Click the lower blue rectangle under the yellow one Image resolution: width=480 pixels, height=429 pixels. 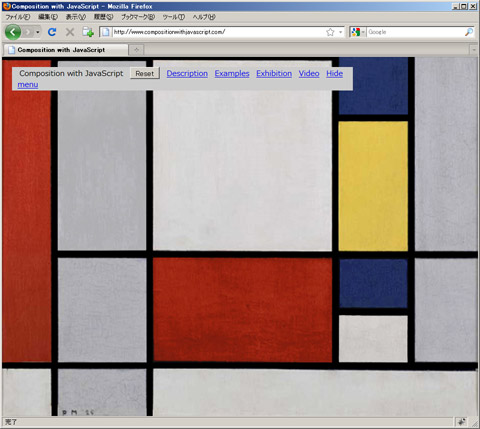pyautogui.click(x=373, y=283)
